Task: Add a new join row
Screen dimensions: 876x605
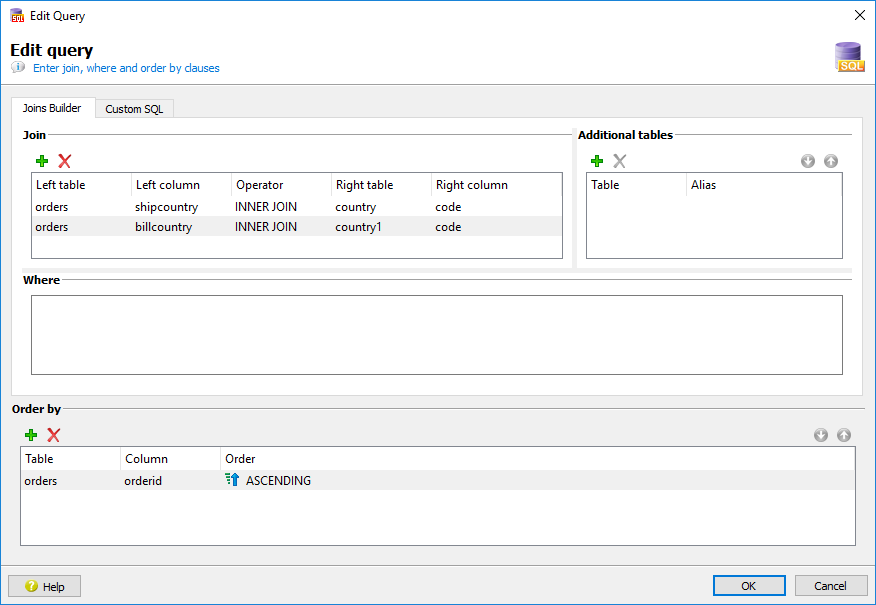Action: (42, 161)
